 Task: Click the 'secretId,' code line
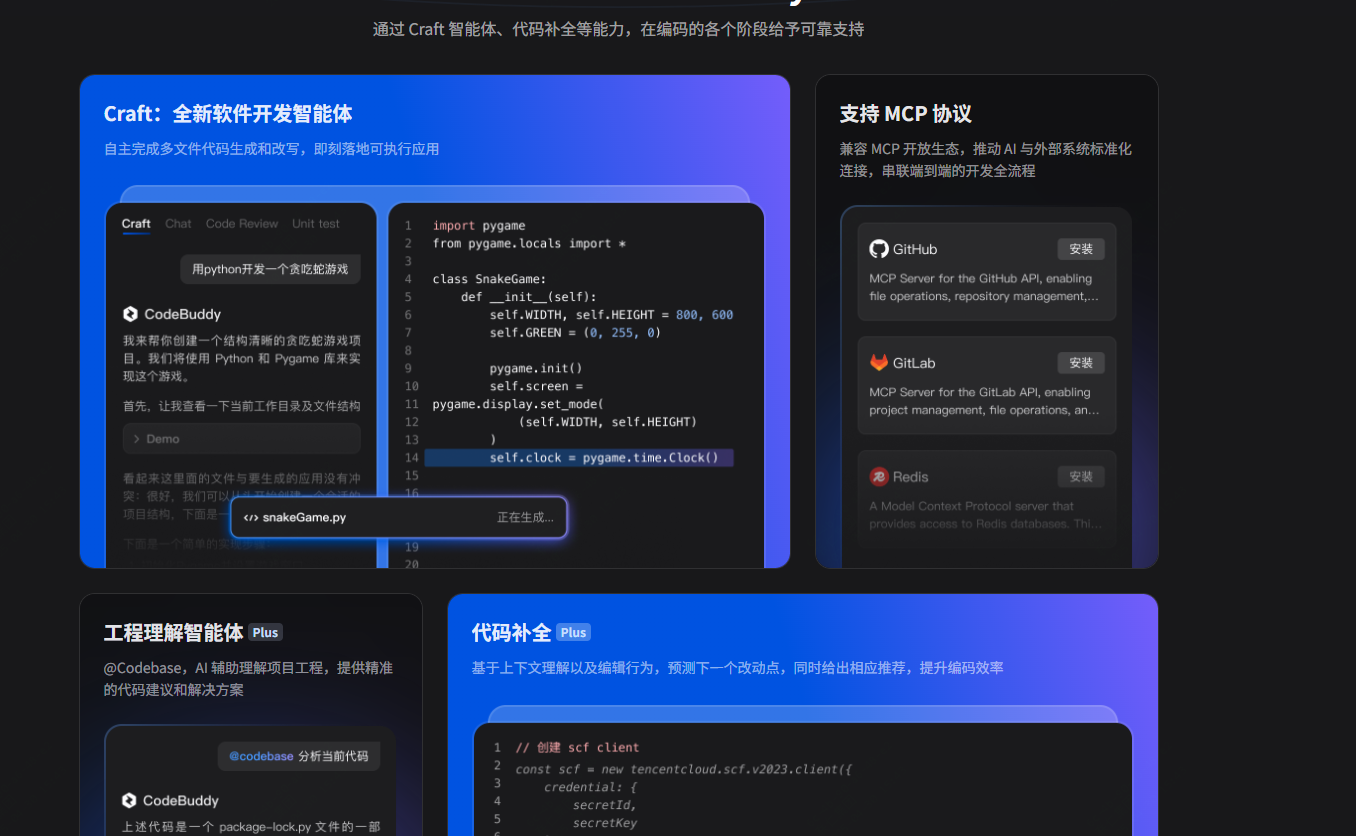click(604, 805)
